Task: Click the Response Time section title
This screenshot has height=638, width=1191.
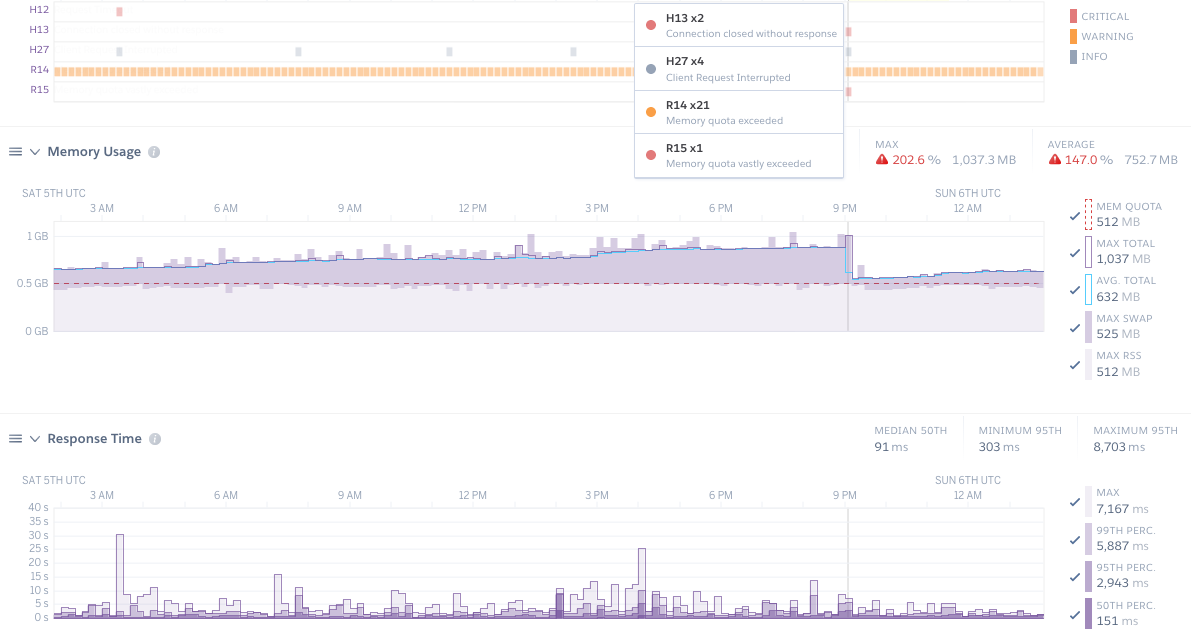Action: (x=94, y=439)
